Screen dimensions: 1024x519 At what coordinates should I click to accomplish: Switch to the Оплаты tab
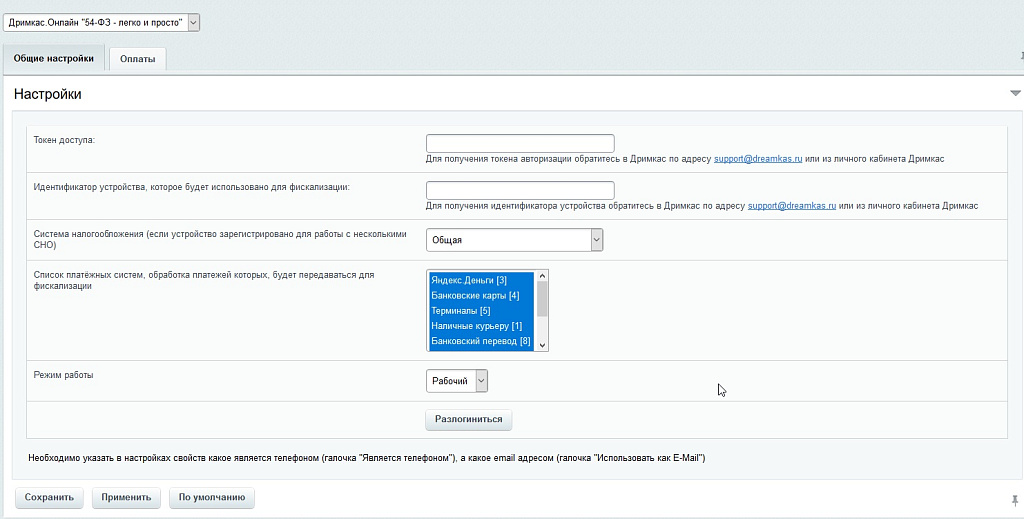tap(137, 60)
